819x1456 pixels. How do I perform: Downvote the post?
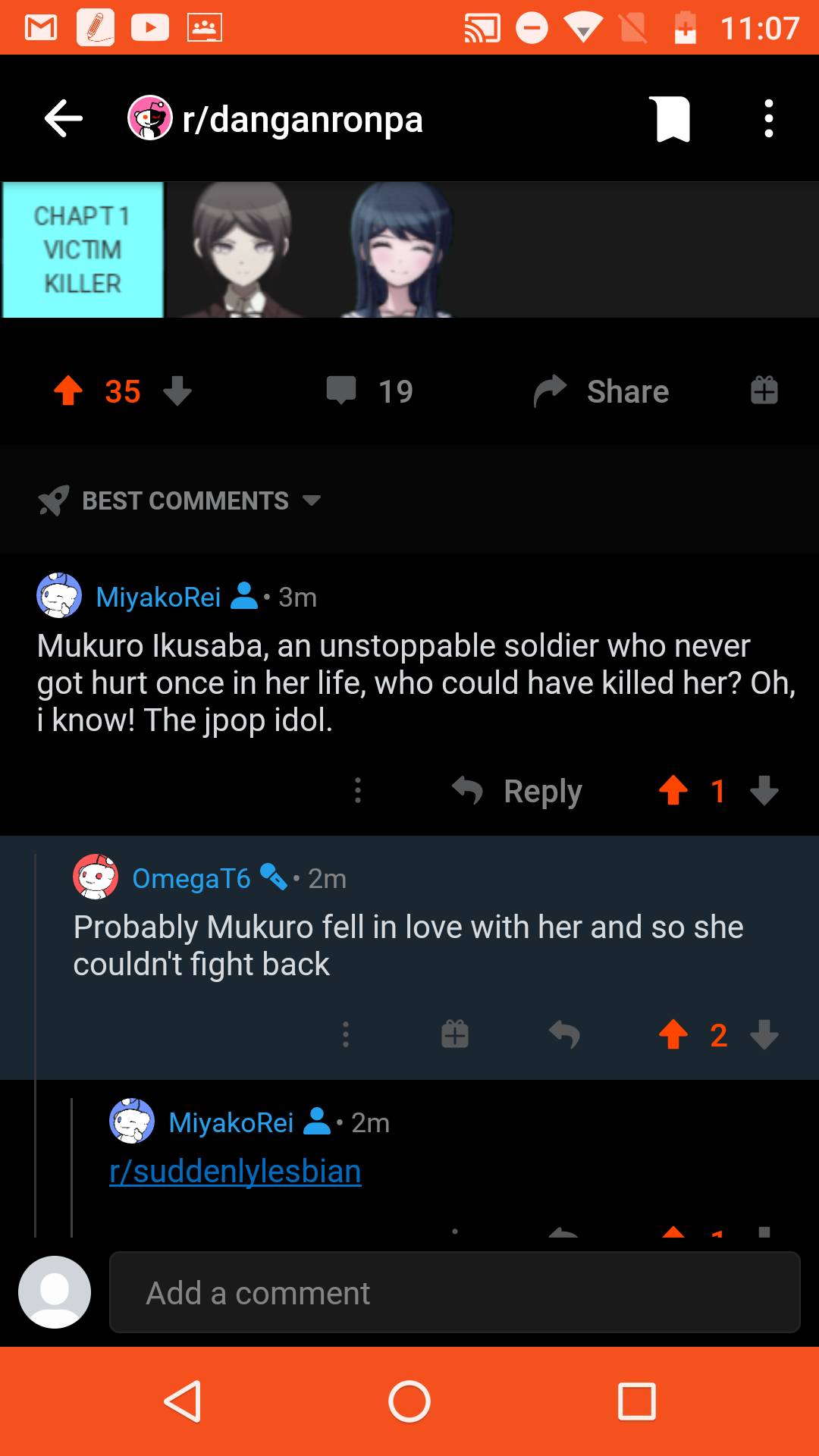coord(177,391)
